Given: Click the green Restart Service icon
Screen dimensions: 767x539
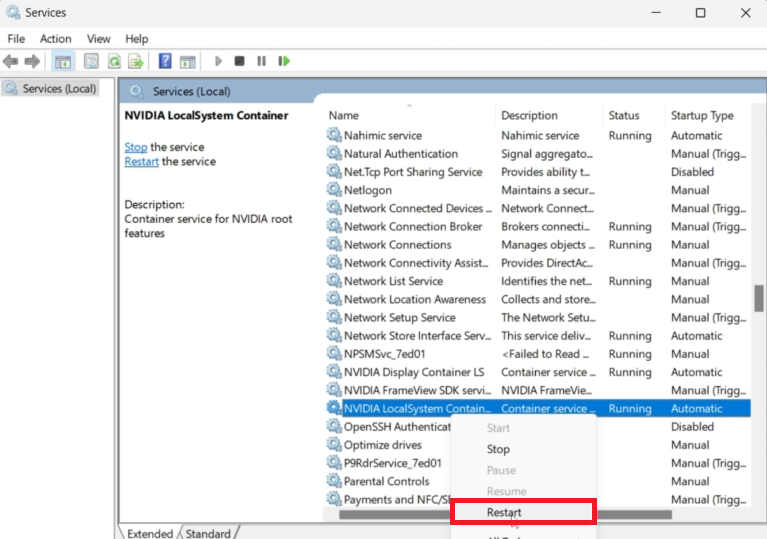Looking at the screenshot, I should click(284, 61).
